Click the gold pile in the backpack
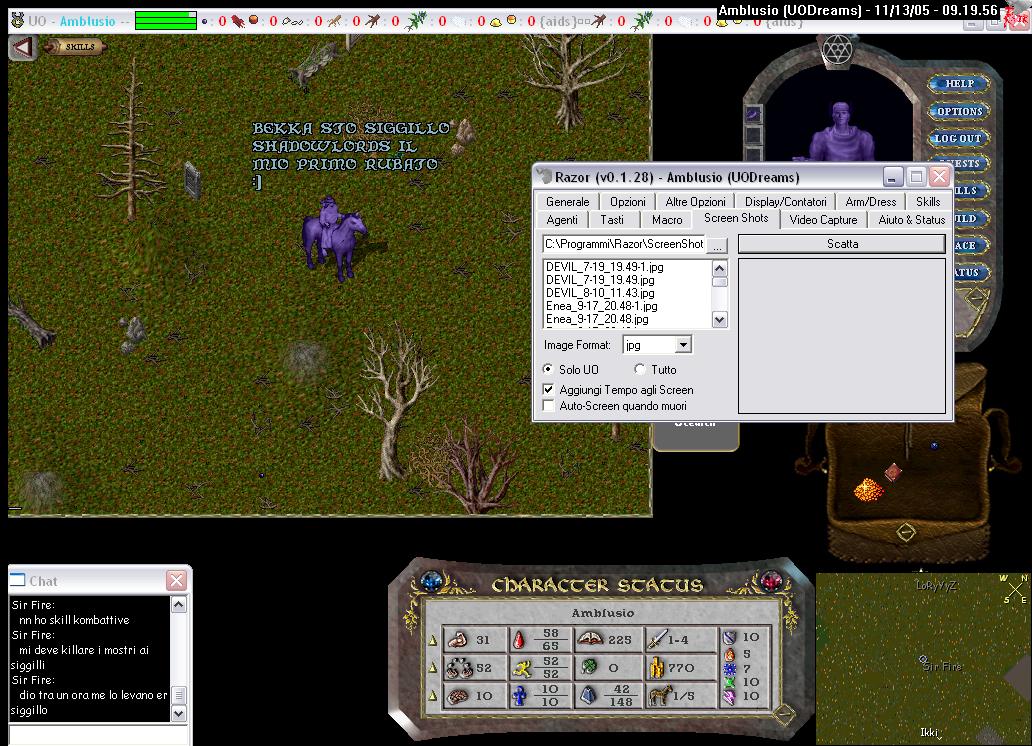This screenshot has width=1032, height=746. click(x=869, y=490)
